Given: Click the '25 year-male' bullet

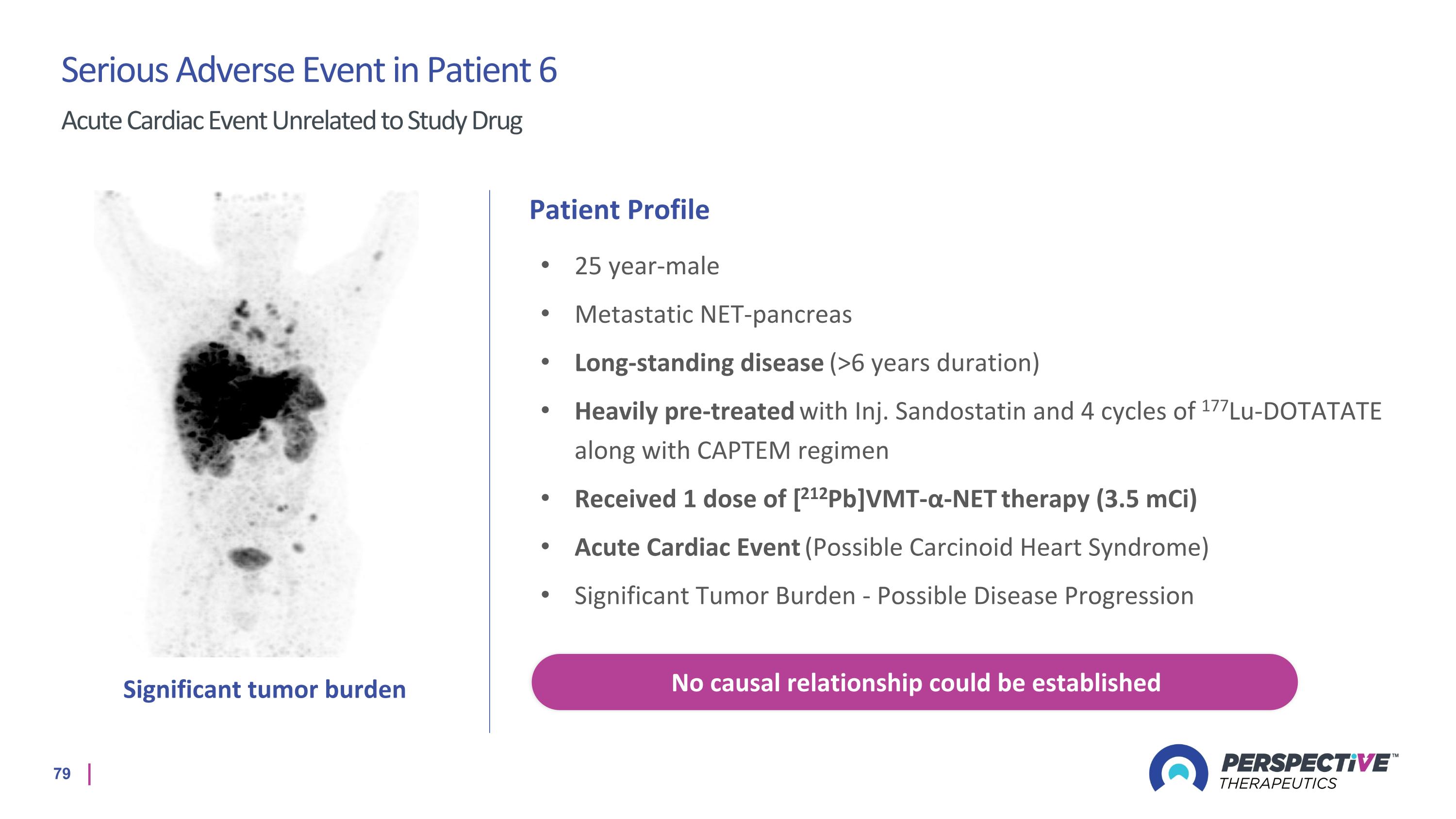Looking at the screenshot, I should pyautogui.click(x=646, y=266).
